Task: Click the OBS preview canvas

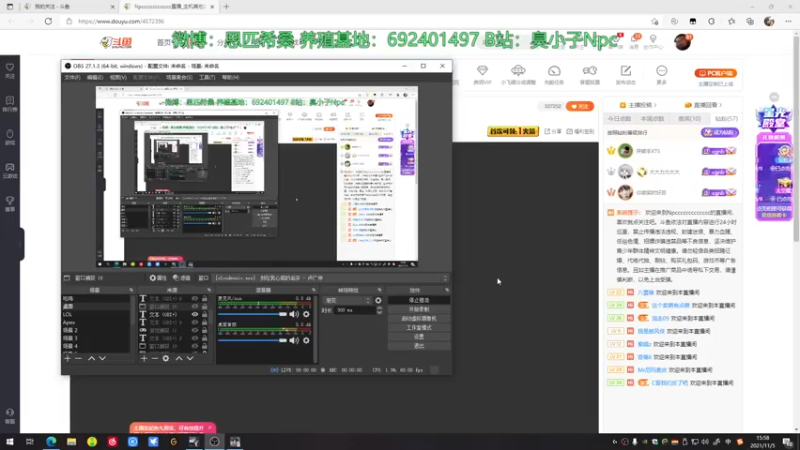Action: (257, 177)
